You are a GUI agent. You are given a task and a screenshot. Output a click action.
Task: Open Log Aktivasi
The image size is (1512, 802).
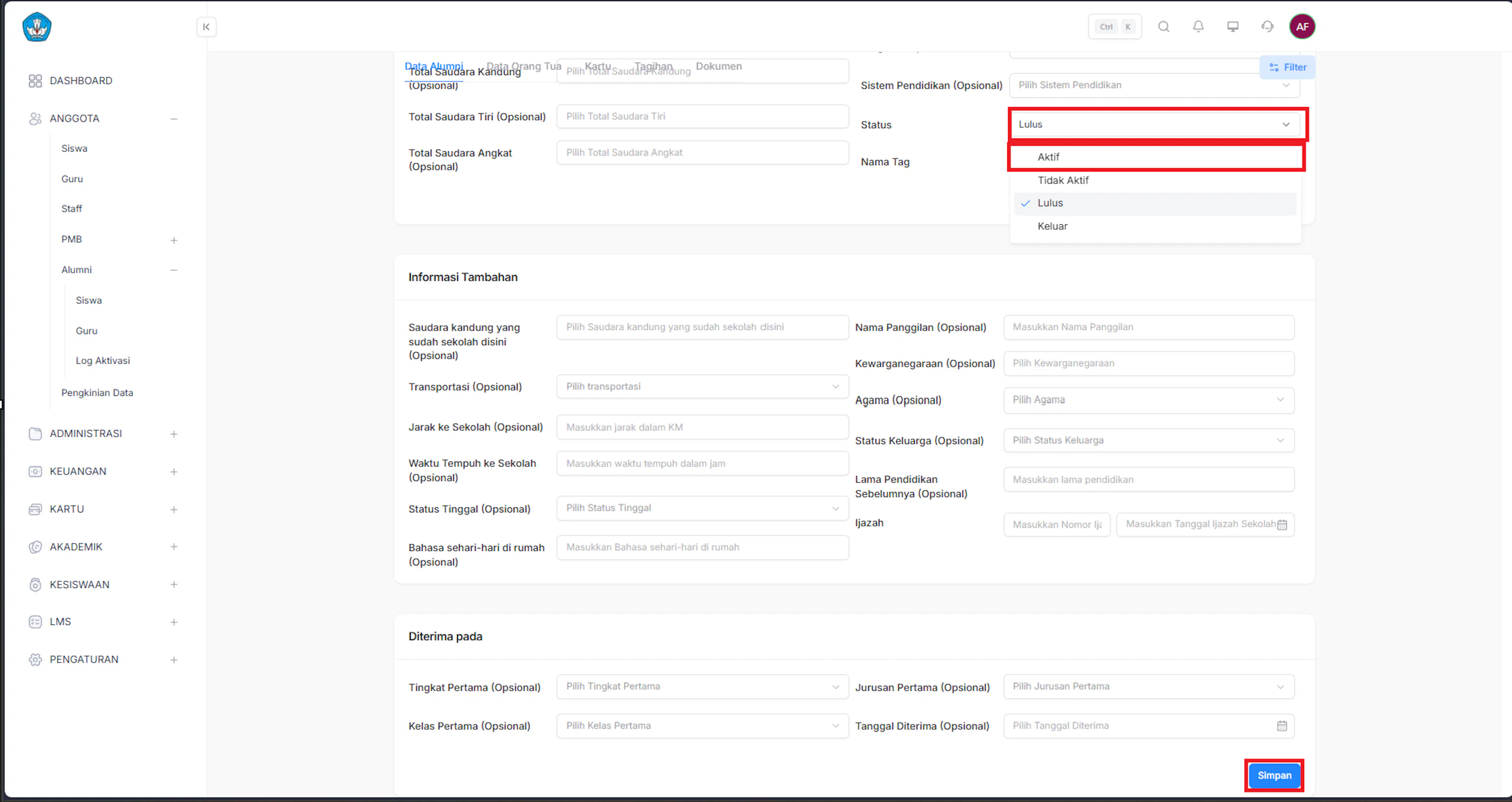(103, 361)
